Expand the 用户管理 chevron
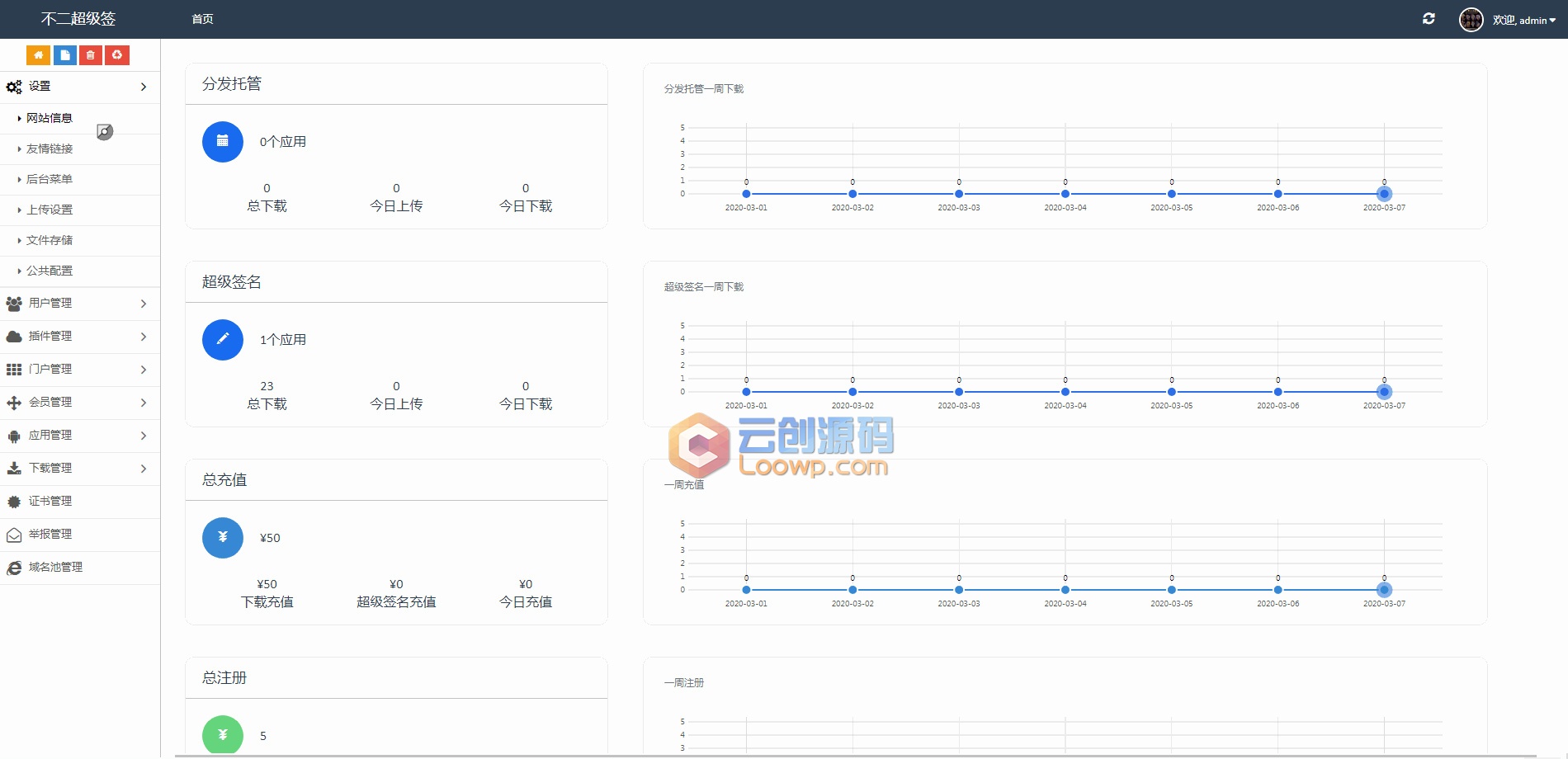 [x=144, y=304]
